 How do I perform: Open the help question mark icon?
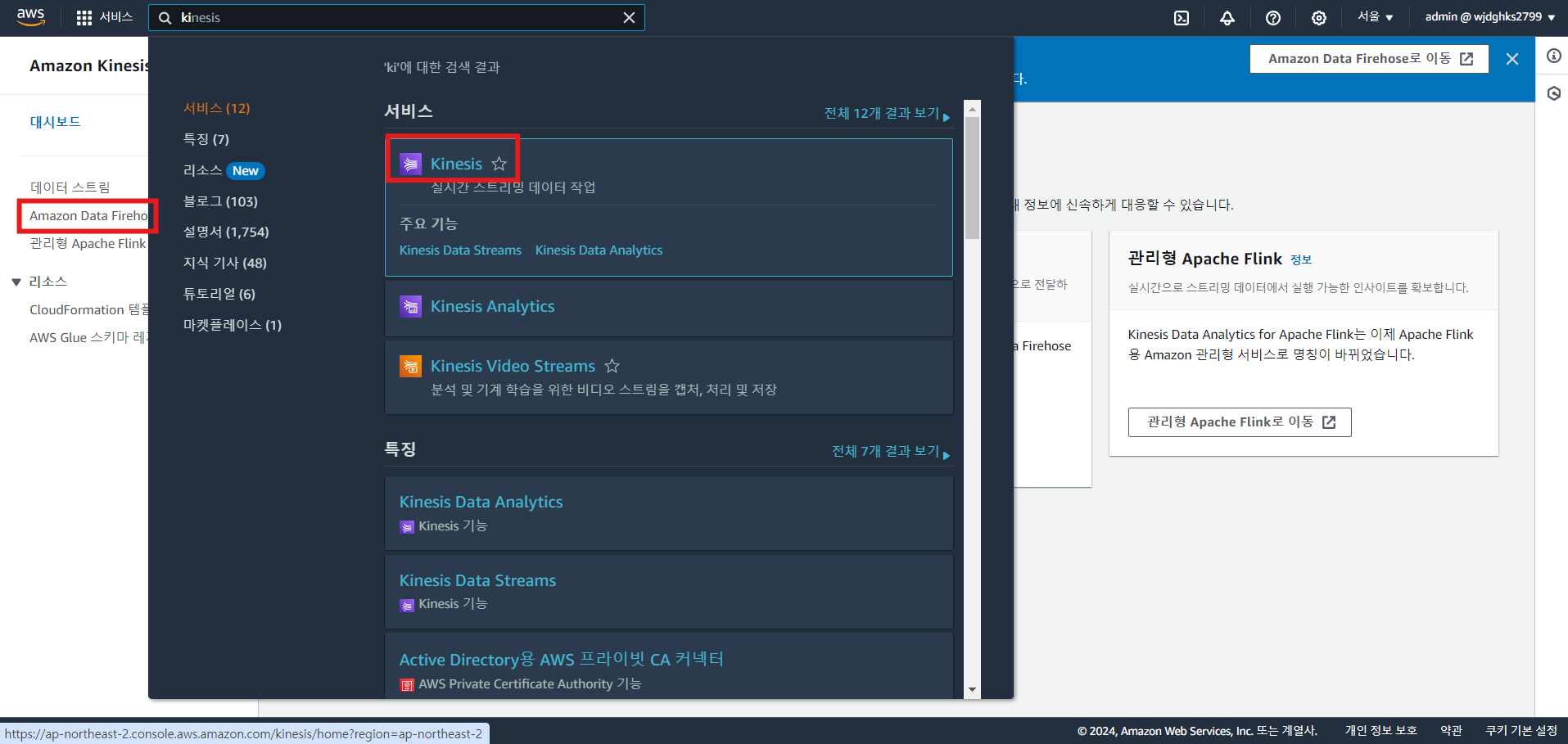point(1273,17)
